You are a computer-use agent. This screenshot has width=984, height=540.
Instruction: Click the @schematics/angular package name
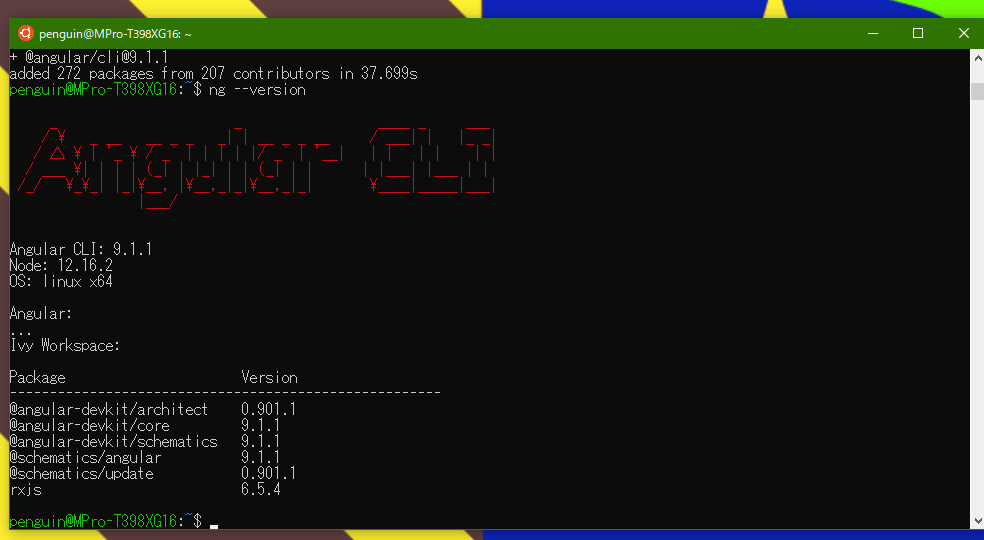coord(85,458)
